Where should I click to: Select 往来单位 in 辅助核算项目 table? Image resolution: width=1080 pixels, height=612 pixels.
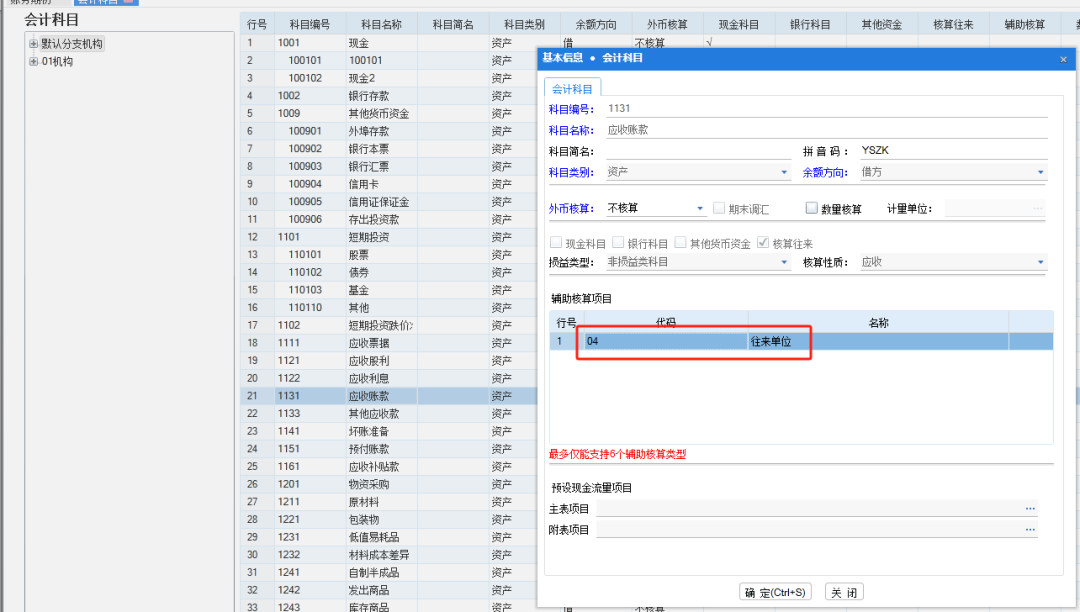pos(878,341)
